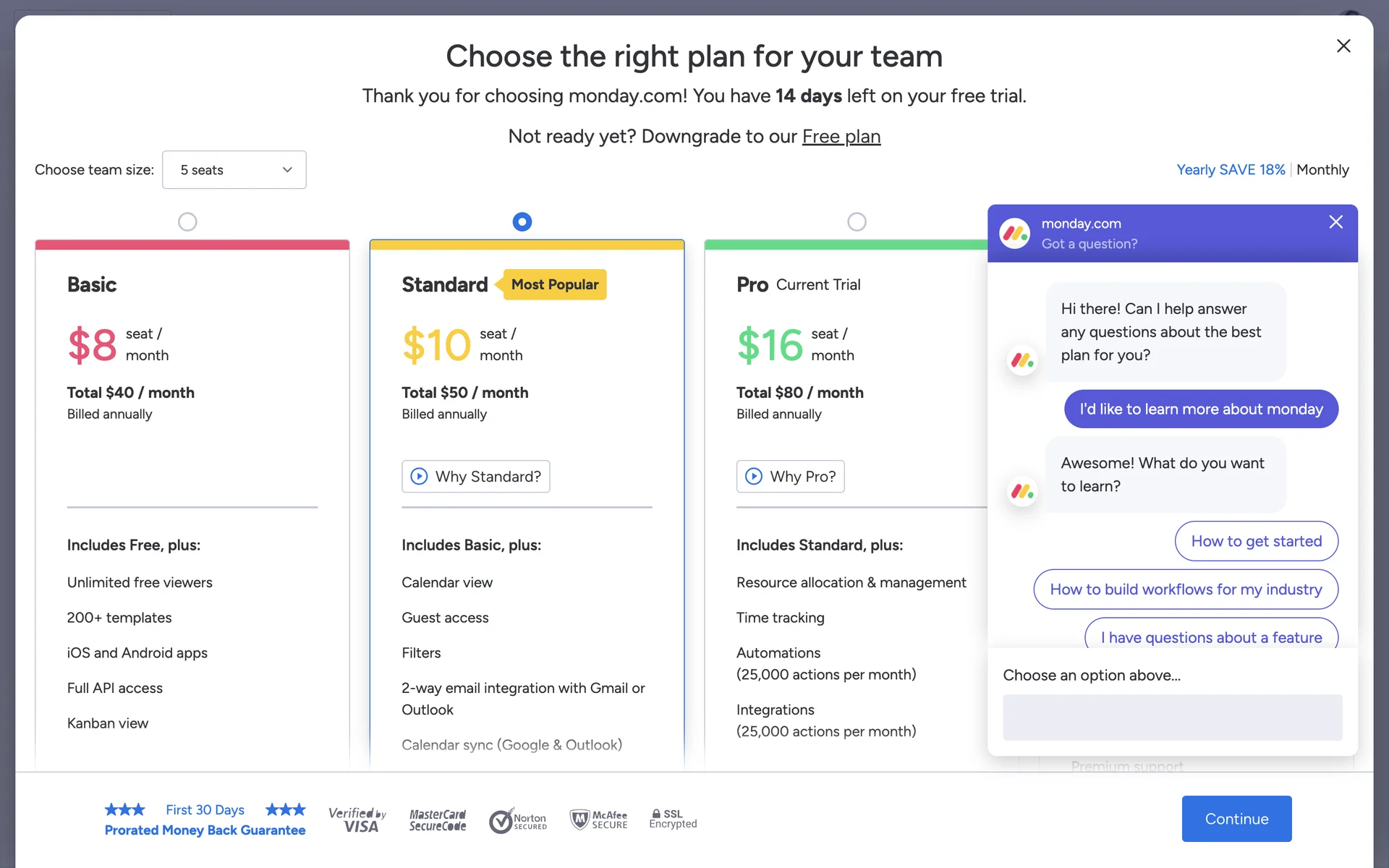Switch to Yearly billing
Viewport: 1389px width, 868px height.
coord(1230,170)
